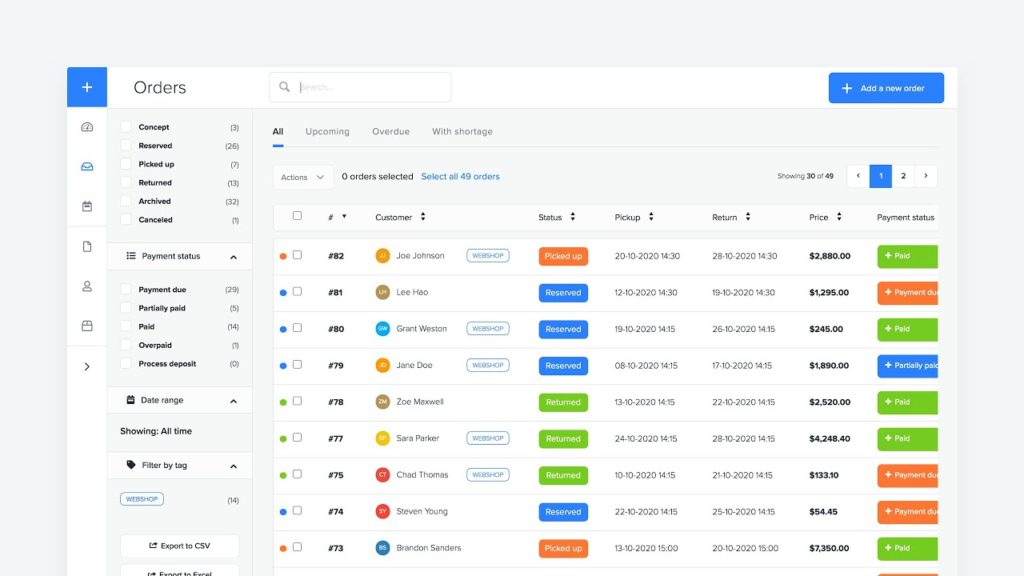The height and width of the screenshot is (576, 1024).
Task: Click Jane Doe's avatar icon
Action: pos(383,366)
